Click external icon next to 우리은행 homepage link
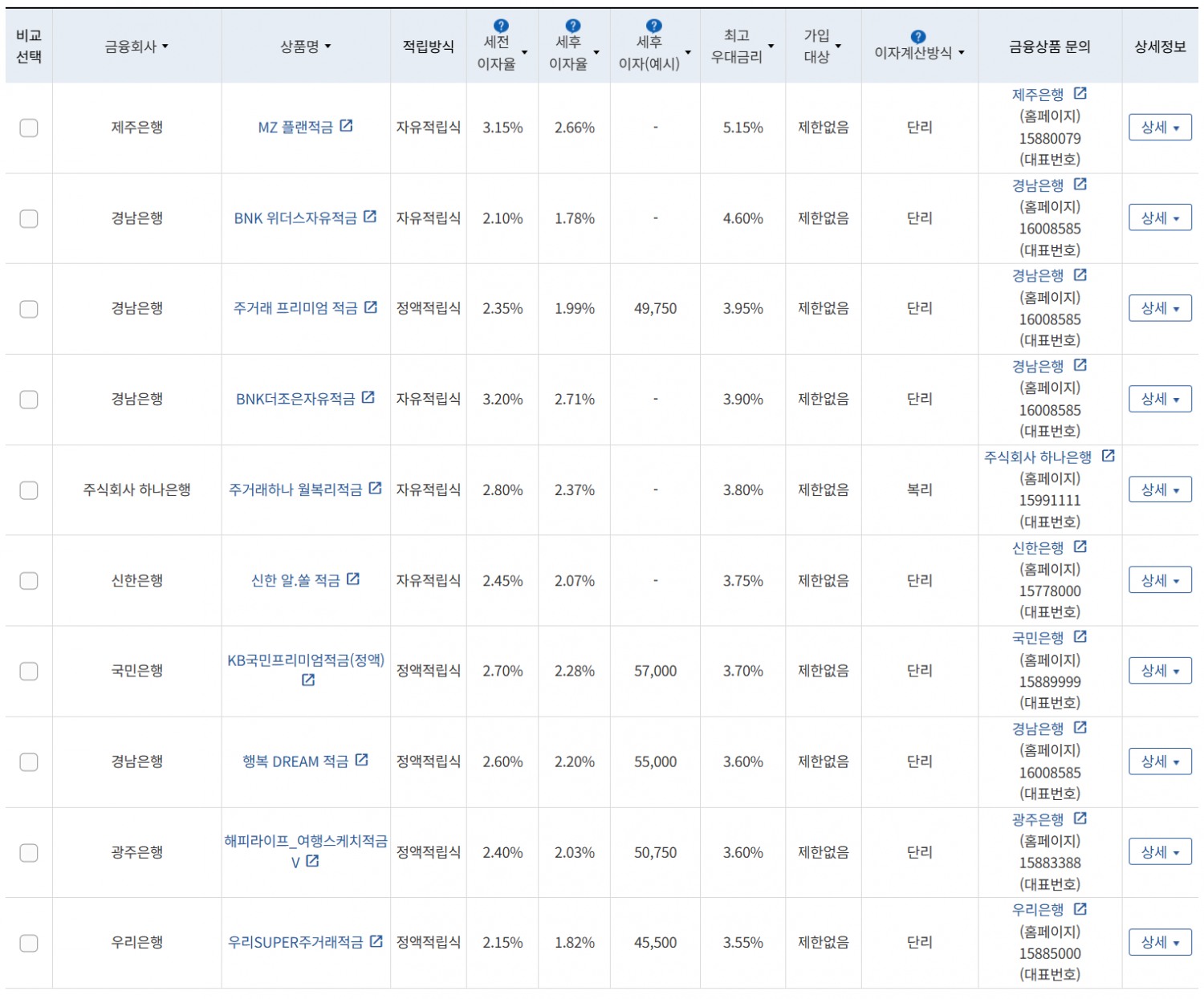1204x999 pixels. point(1080,909)
